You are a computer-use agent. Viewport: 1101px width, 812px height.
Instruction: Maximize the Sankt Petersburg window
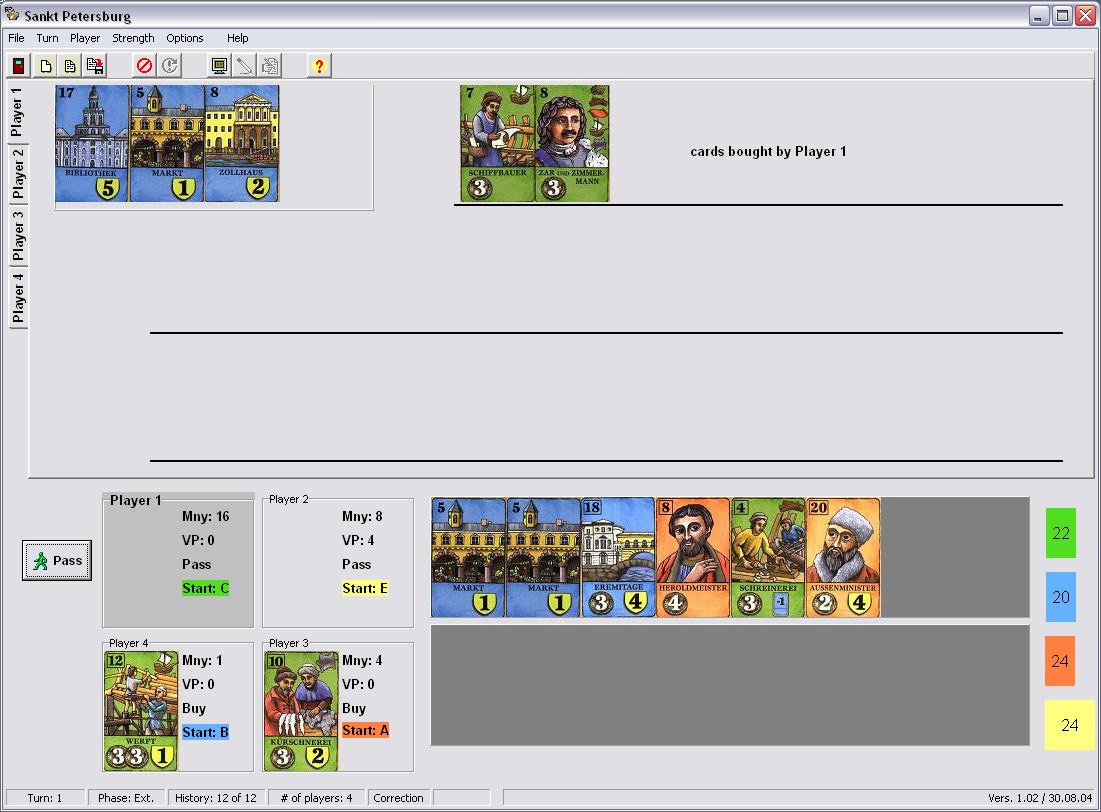point(1062,15)
